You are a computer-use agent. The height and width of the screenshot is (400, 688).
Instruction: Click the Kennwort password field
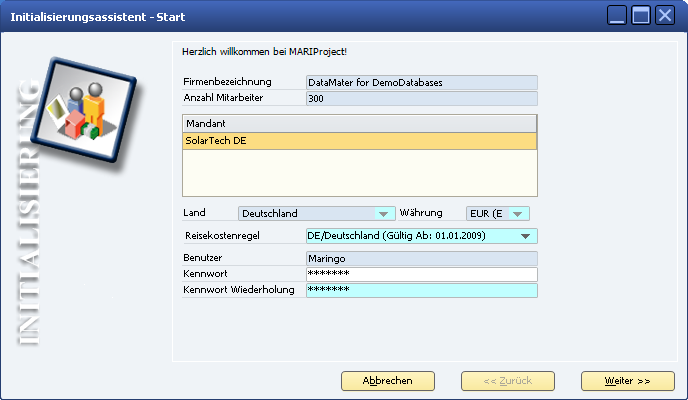point(421,274)
